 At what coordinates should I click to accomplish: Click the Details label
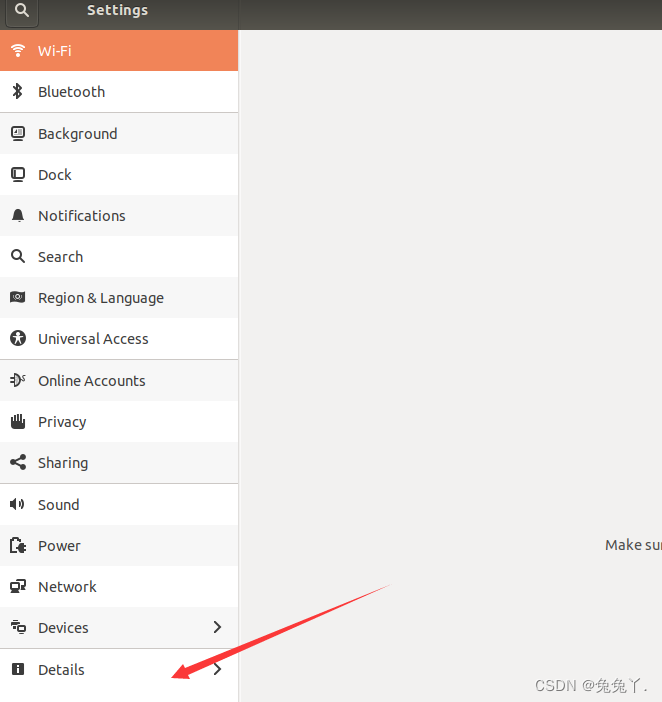pos(61,669)
